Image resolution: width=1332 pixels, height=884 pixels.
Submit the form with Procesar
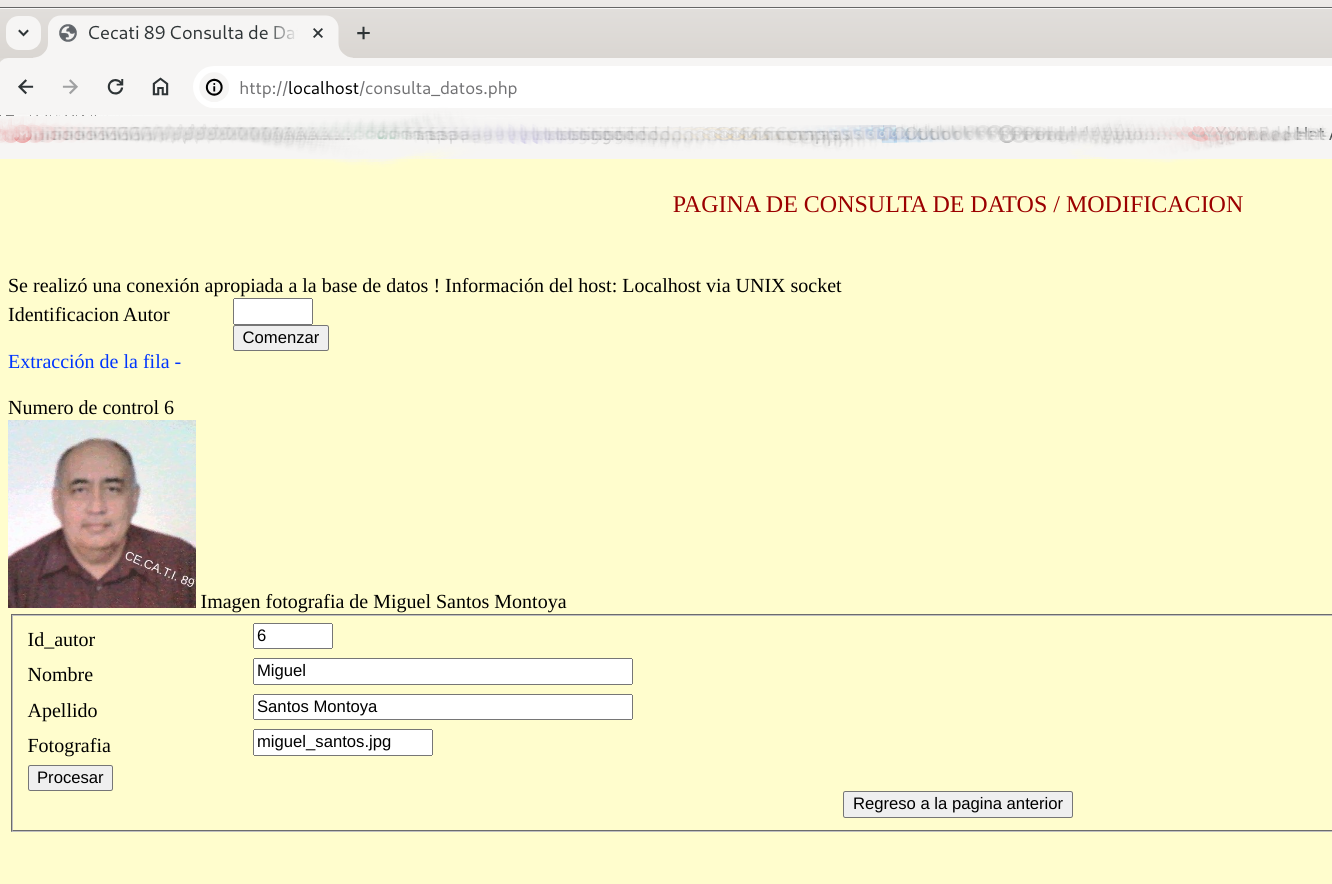tap(70, 778)
